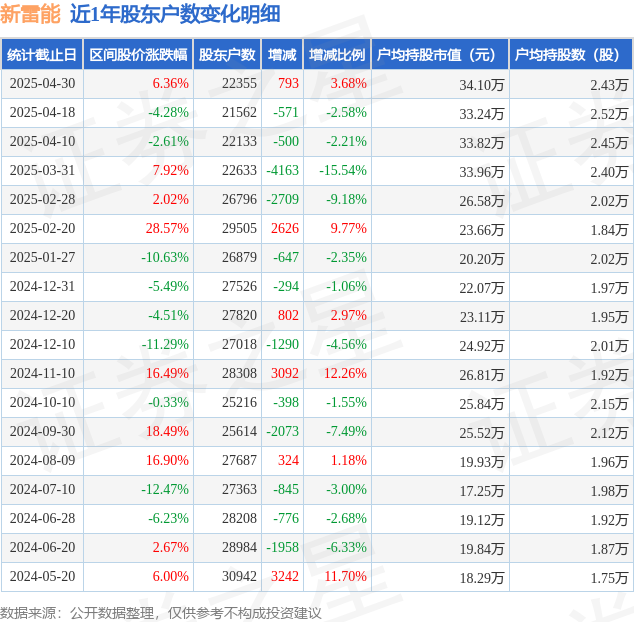The image size is (634, 622).
Task: Click shareholder count 22633
Action: click(239, 171)
